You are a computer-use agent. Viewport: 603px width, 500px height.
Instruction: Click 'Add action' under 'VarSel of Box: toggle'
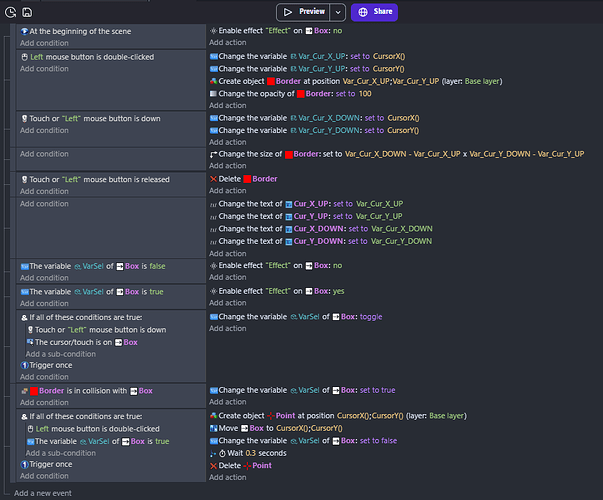[228, 328]
